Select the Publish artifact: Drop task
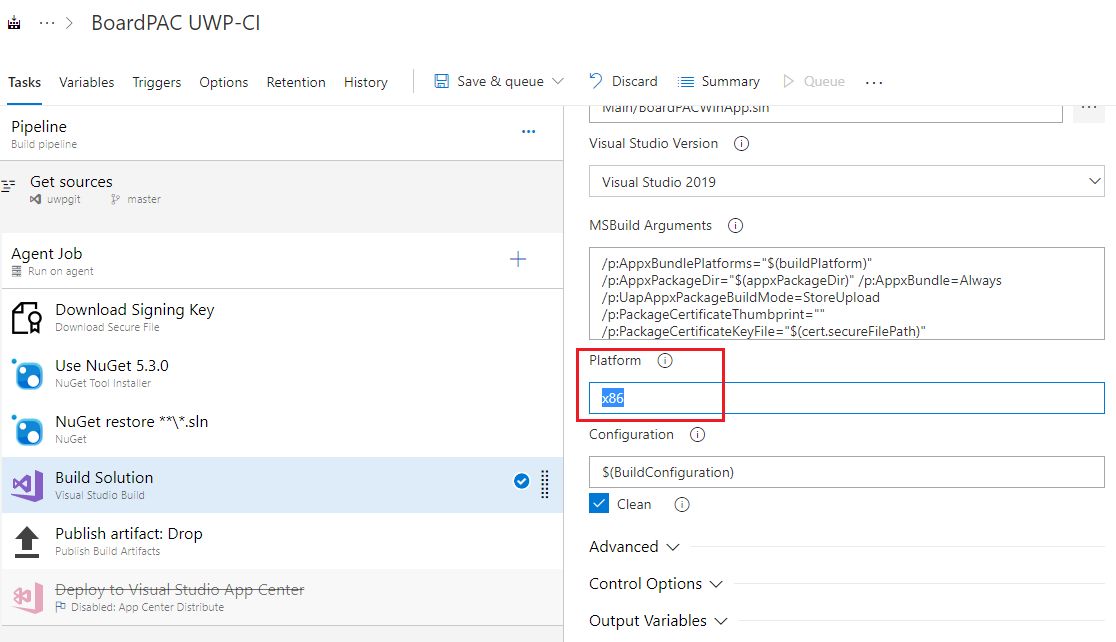The height and width of the screenshot is (642, 1116). [282, 541]
